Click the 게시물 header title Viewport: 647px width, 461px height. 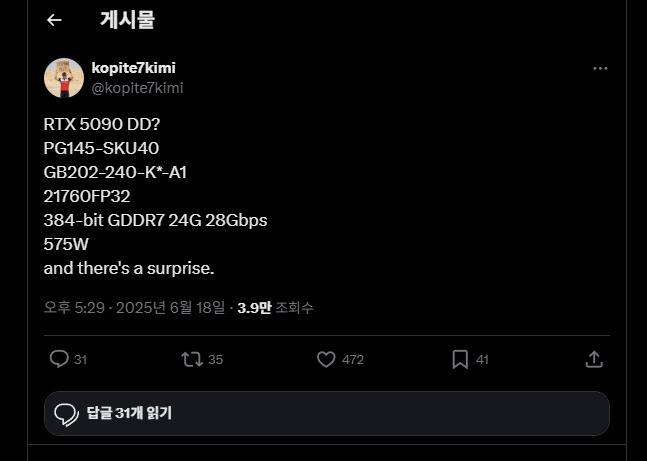tap(128, 20)
